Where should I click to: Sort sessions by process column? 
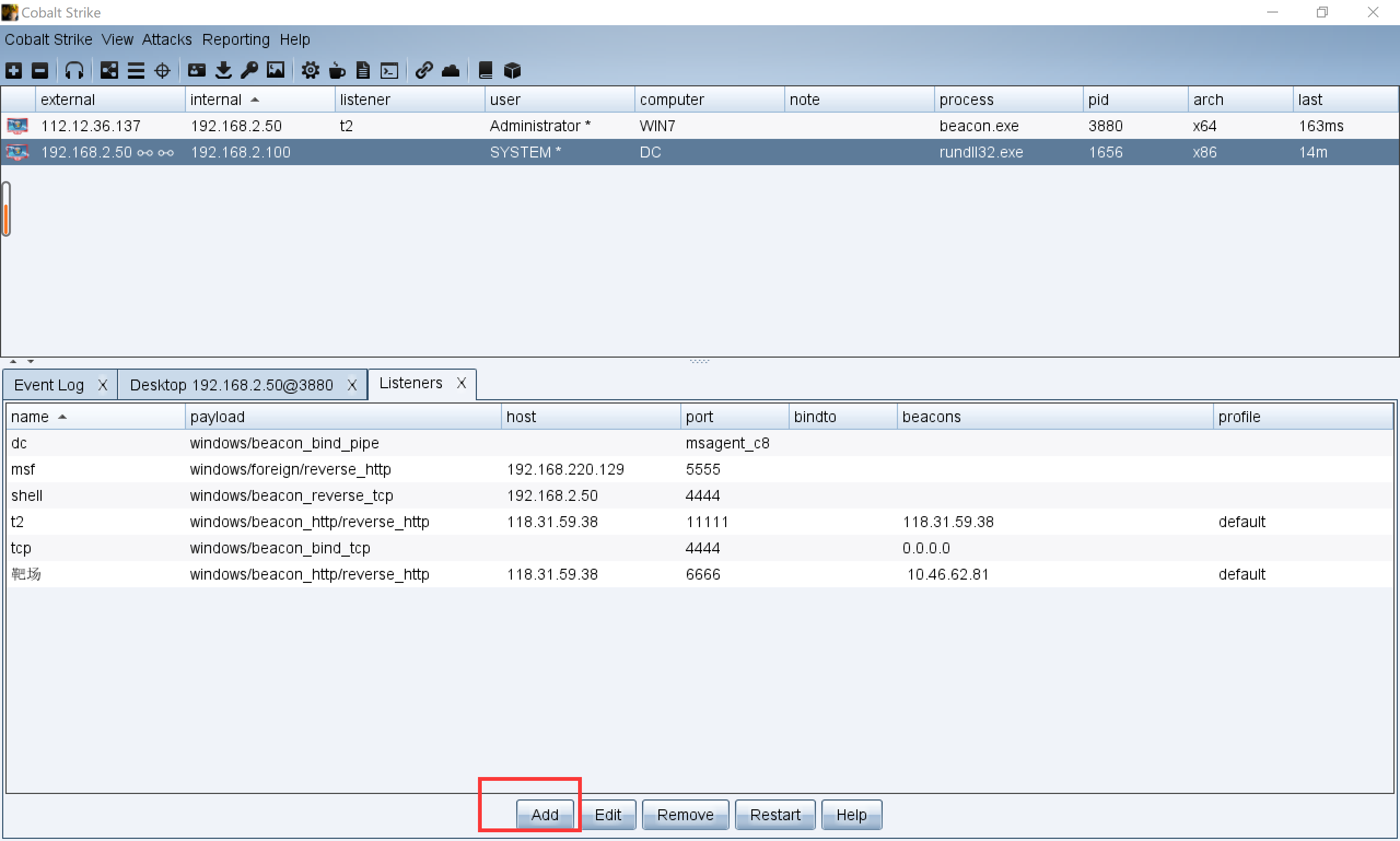pyautogui.click(x=1009, y=99)
